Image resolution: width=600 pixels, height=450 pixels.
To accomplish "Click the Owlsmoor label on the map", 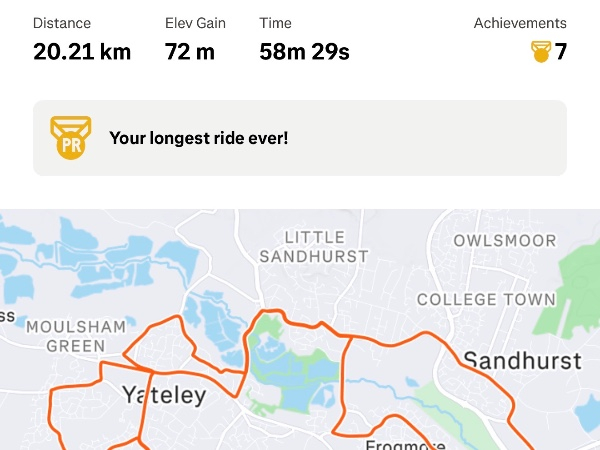I will coord(504,241).
